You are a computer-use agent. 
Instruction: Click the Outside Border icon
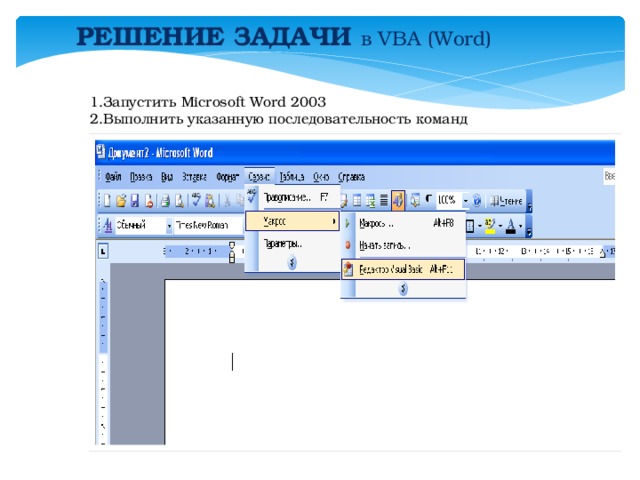click(x=470, y=226)
